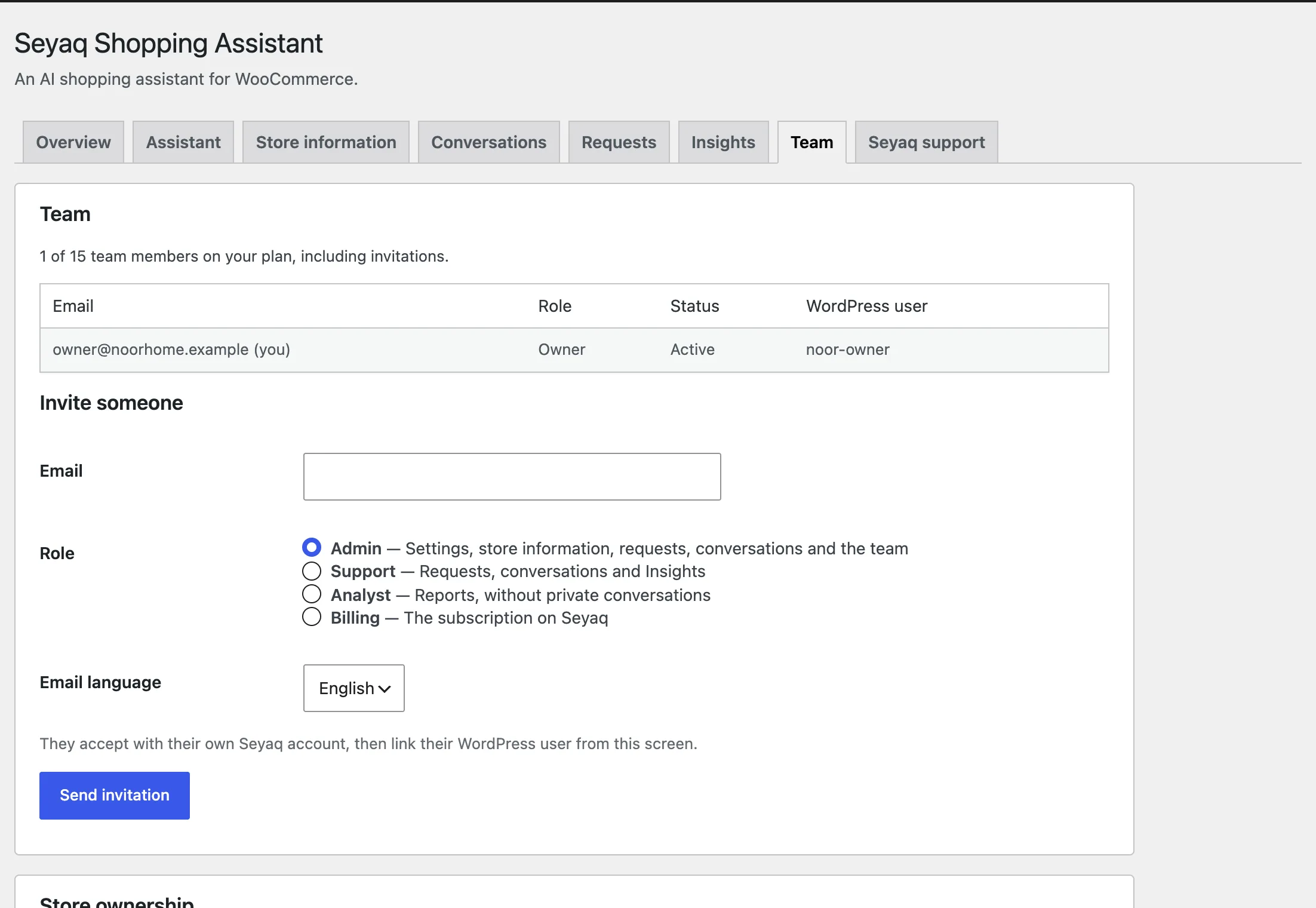
Task: Pick the Analyst role radio button
Action: (312, 594)
